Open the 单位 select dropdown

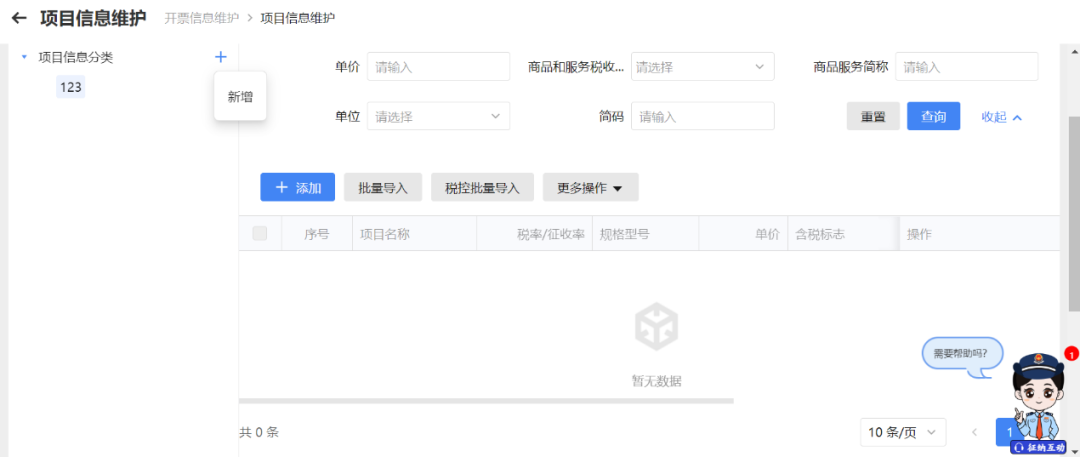pos(438,116)
